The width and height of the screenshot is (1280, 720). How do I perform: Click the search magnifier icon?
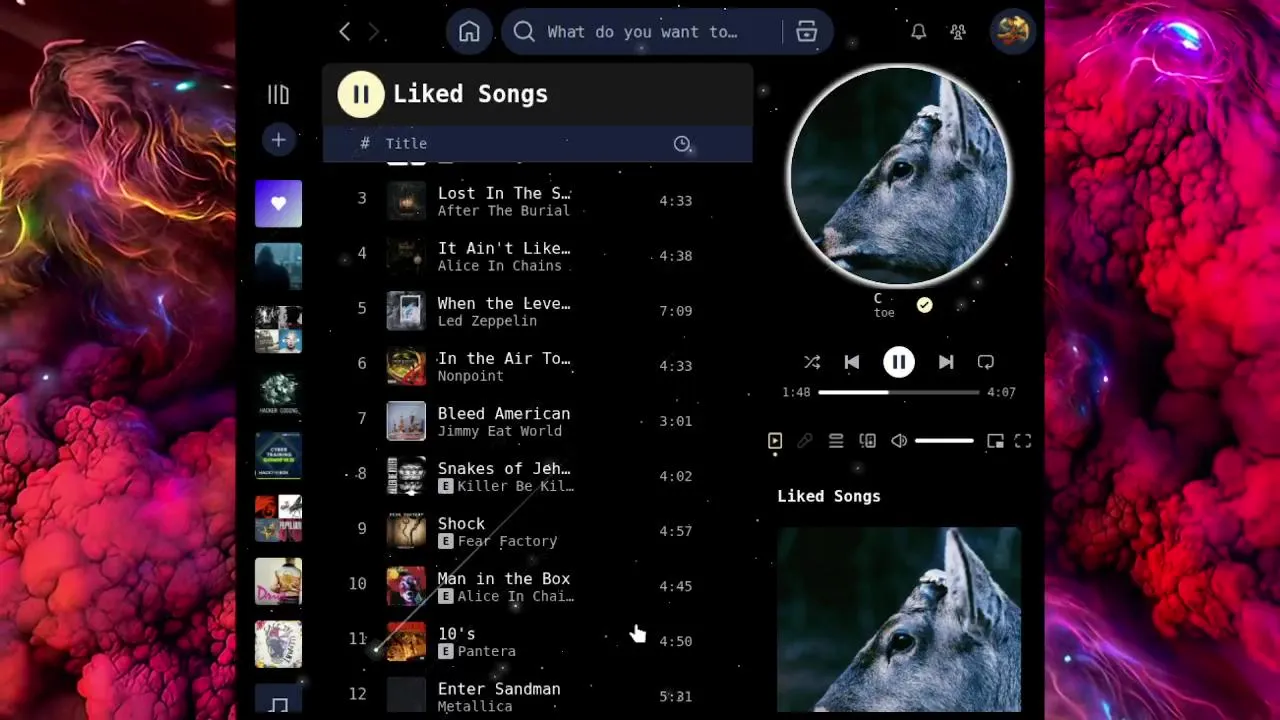pos(524,32)
